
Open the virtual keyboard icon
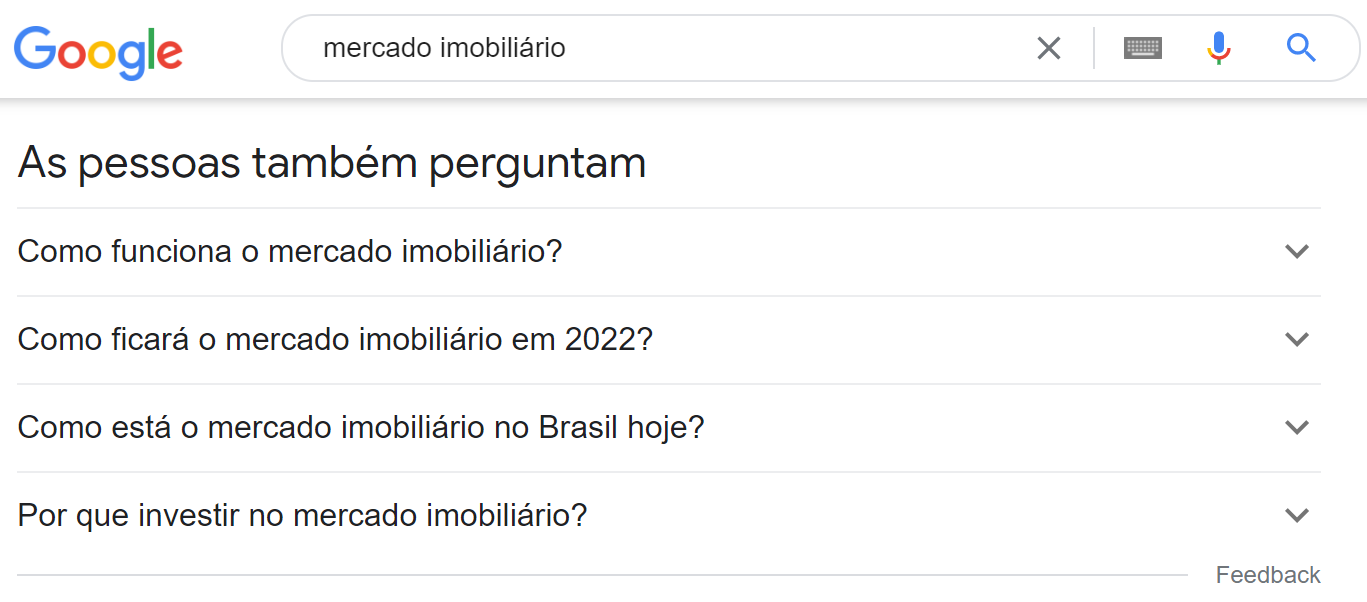click(x=1141, y=47)
